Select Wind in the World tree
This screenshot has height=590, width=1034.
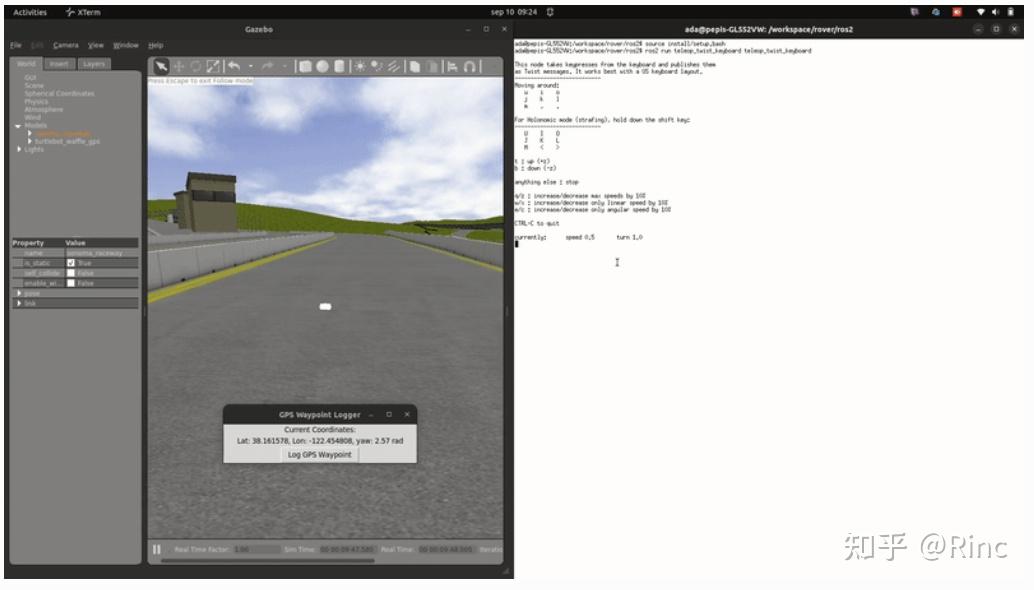point(32,117)
